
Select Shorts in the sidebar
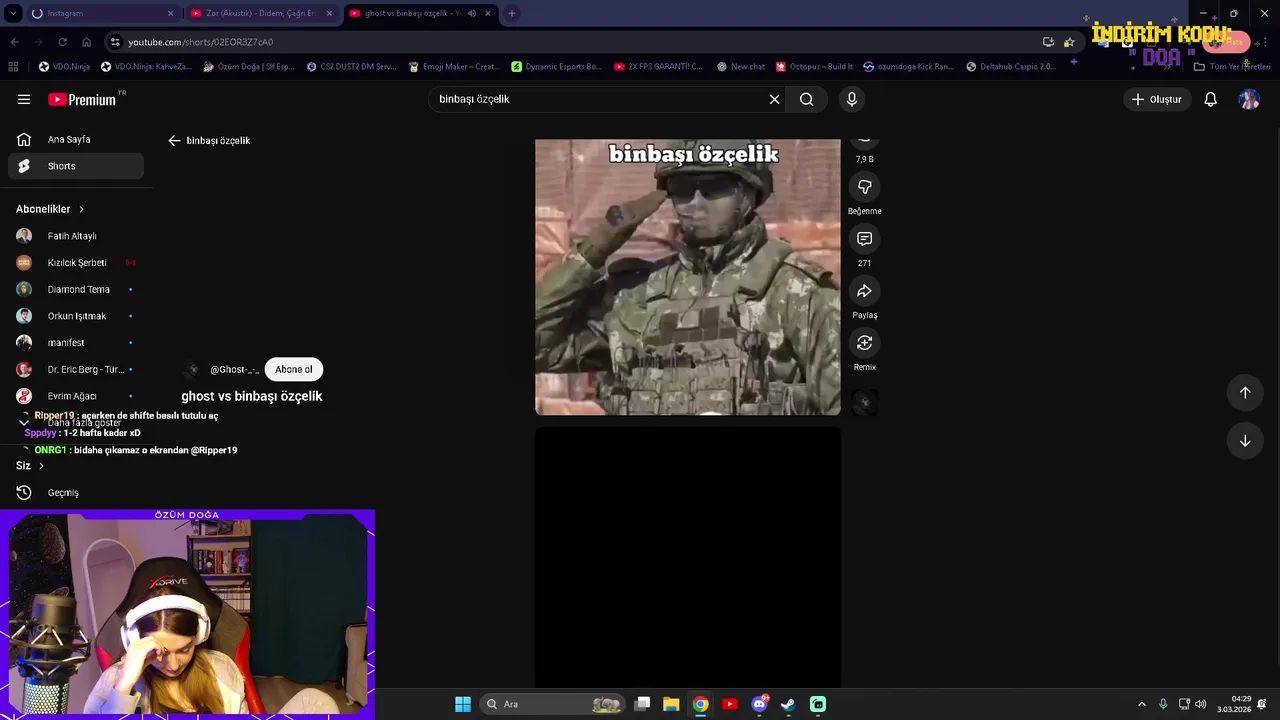click(76, 166)
